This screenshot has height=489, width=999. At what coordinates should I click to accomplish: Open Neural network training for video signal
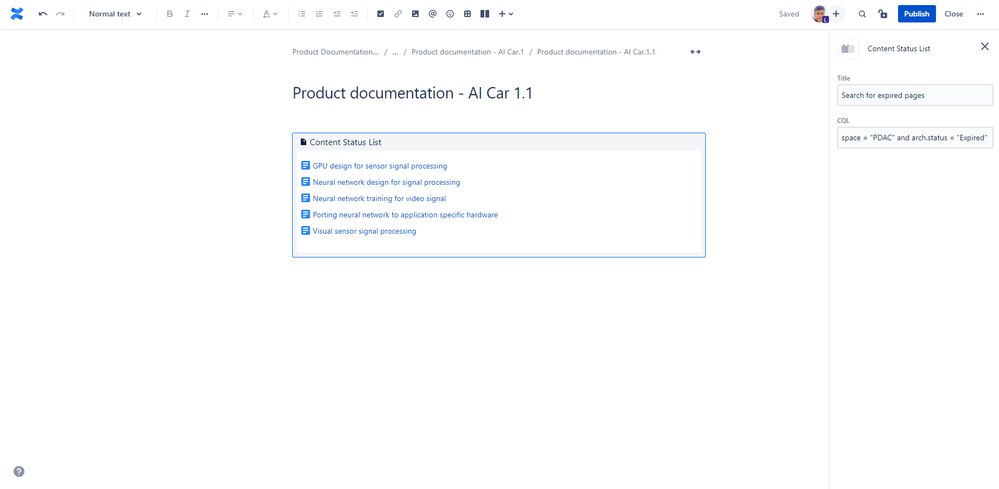[x=379, y=199]
